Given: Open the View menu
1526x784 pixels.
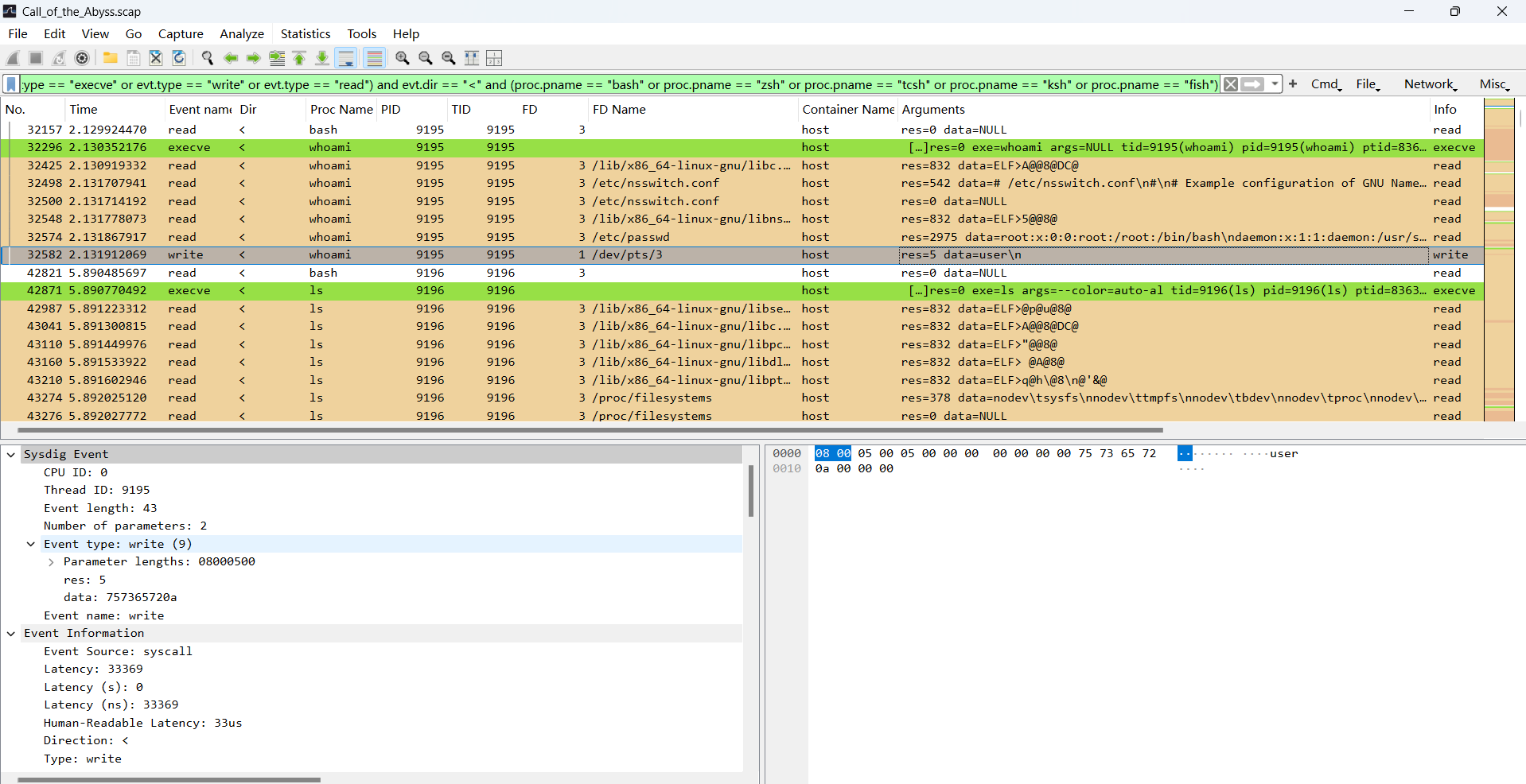Looking at the screenshot, I should pyautogui.click(x=95, y=33).
